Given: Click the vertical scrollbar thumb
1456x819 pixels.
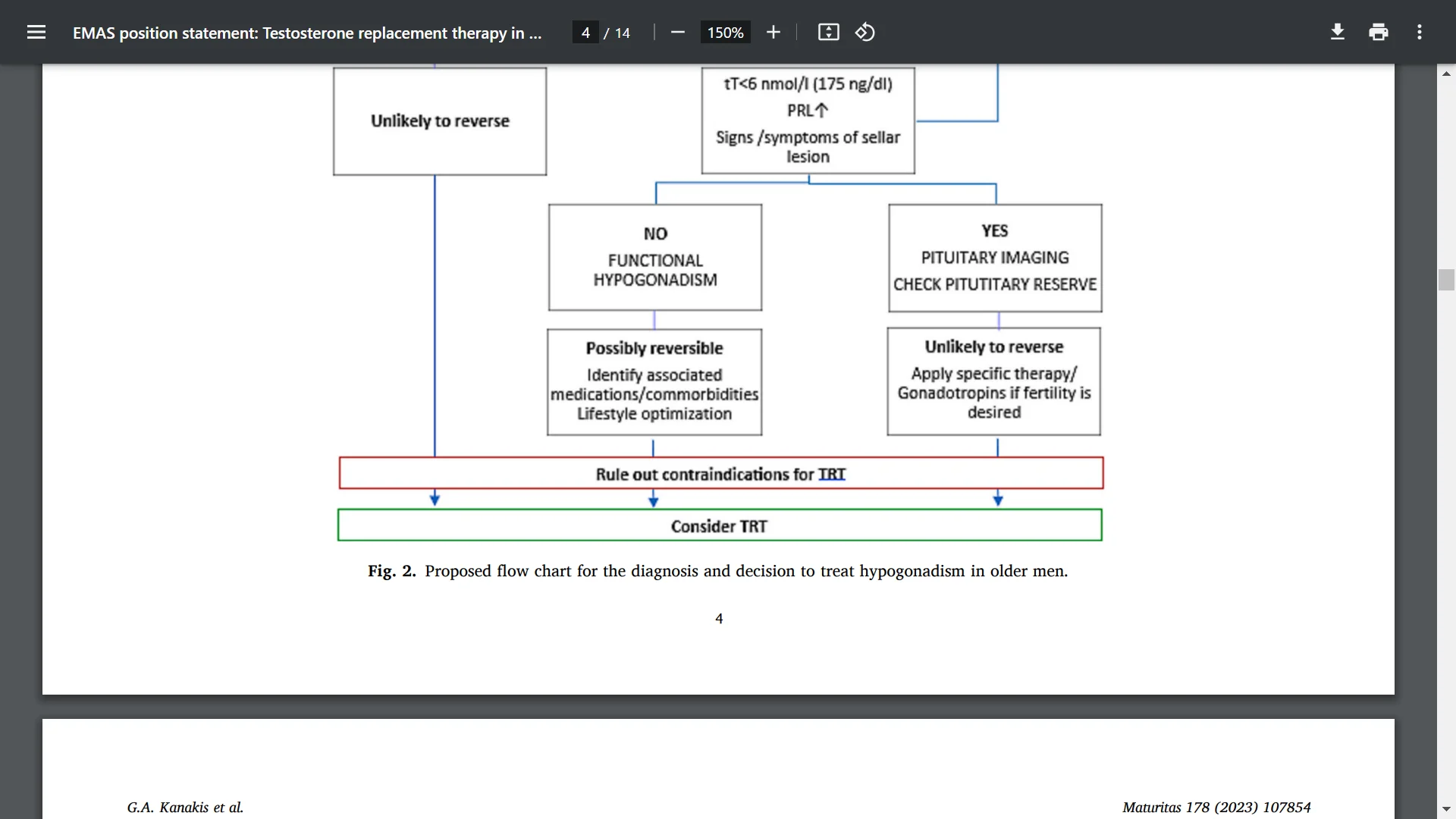Looking at the screenshot, I should [x=1446, y=280].
